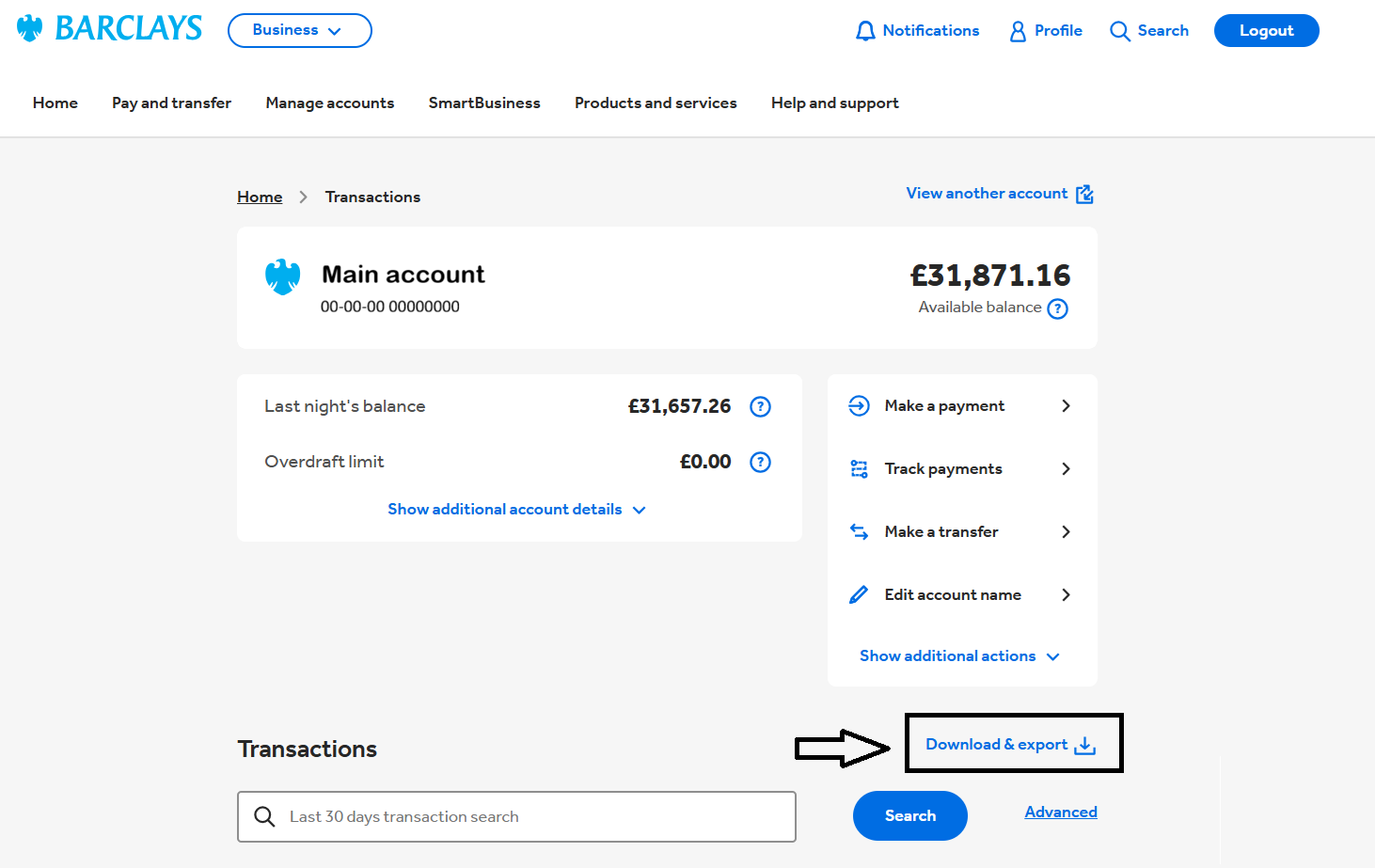Click the Home breadcrumb link
Image resolution: width=1375 pixels, height=868 pixels.
260,197
